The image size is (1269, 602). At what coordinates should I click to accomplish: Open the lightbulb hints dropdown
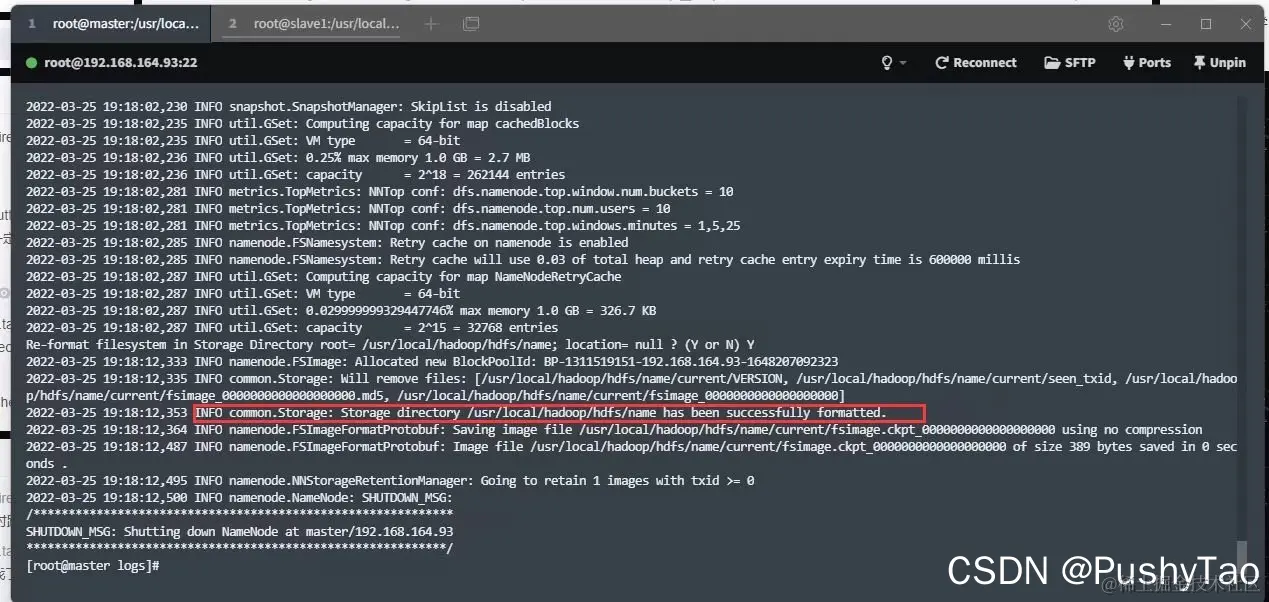(x=893, y=62)
